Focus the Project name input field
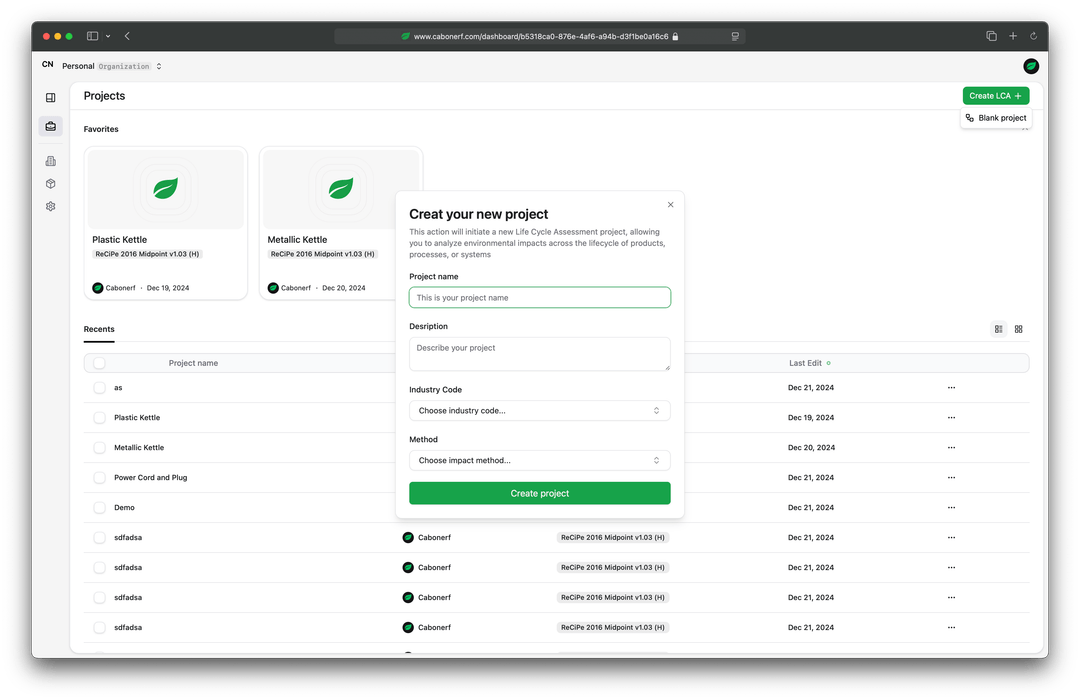Image resolution: width=1080 pixels, height=700 pixels. point(539,298)
